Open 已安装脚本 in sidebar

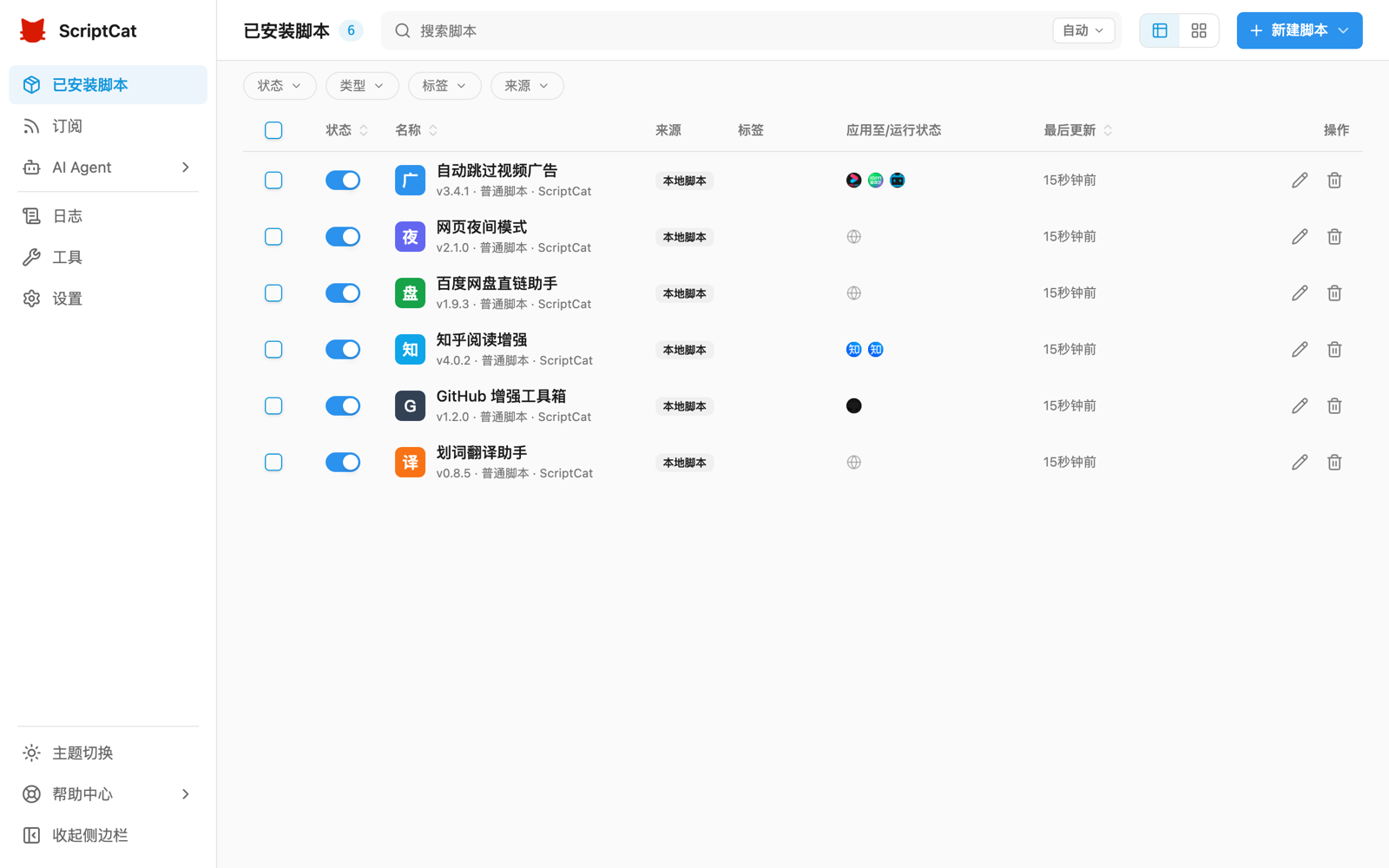tap(108, 85)
